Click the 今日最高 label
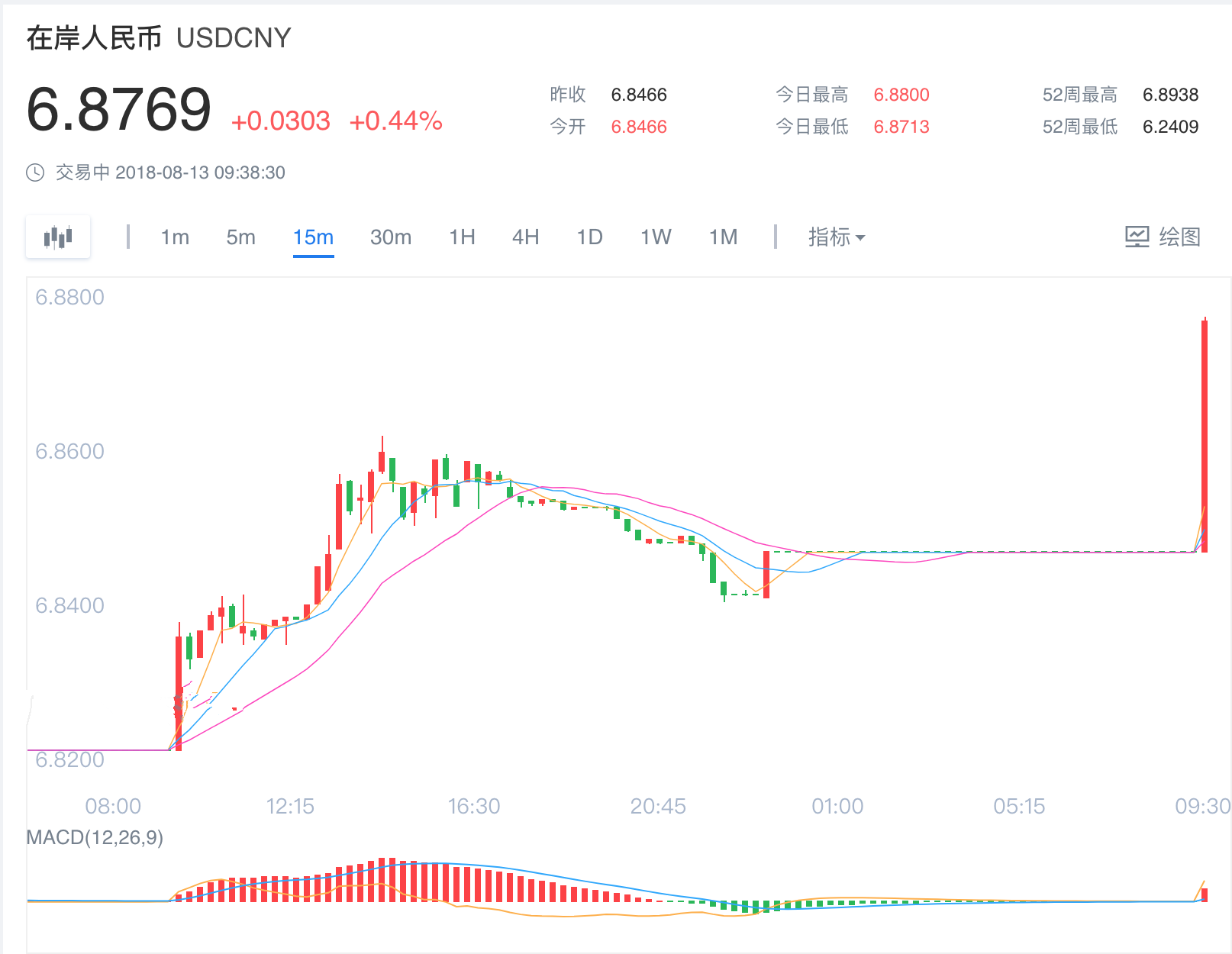The image size is (1232, 954). (x=812, y=95)
